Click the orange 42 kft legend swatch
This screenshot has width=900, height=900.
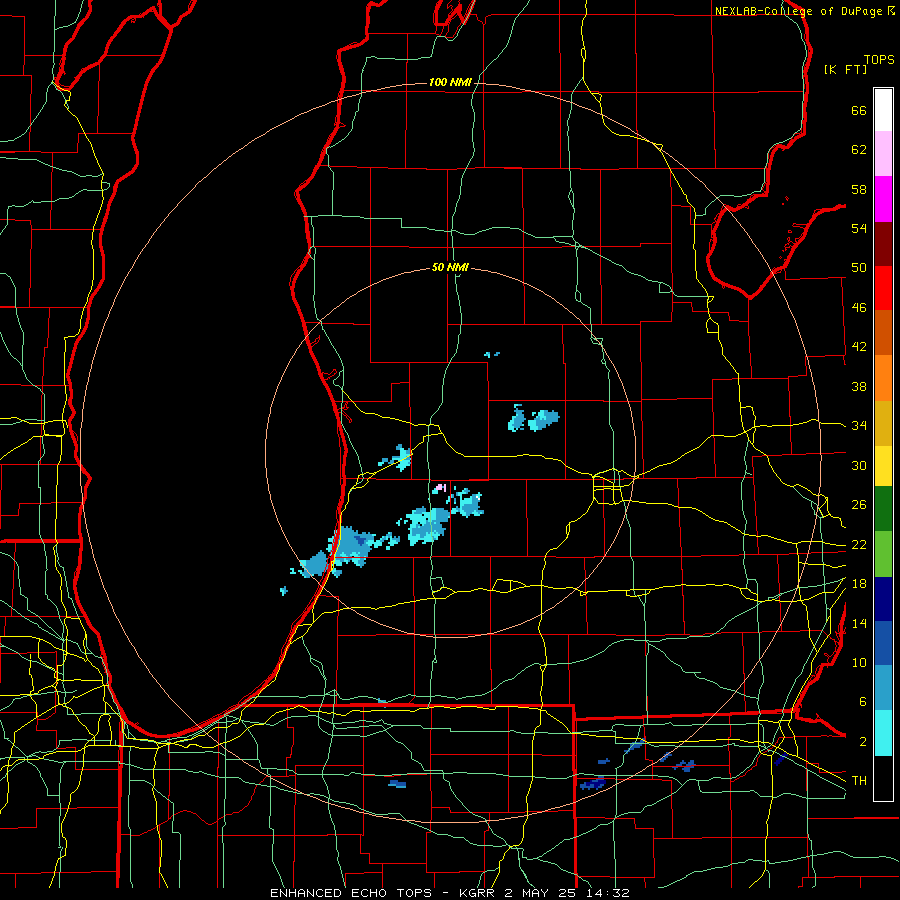(883, 378)
